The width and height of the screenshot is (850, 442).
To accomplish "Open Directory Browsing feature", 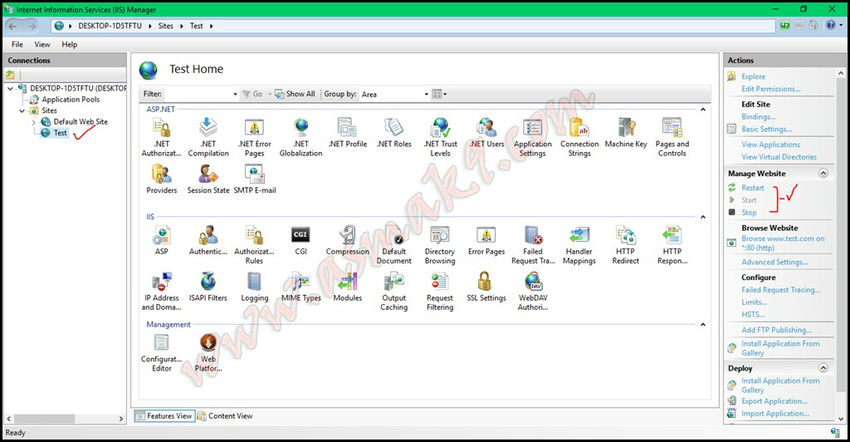I will [440, 245].
